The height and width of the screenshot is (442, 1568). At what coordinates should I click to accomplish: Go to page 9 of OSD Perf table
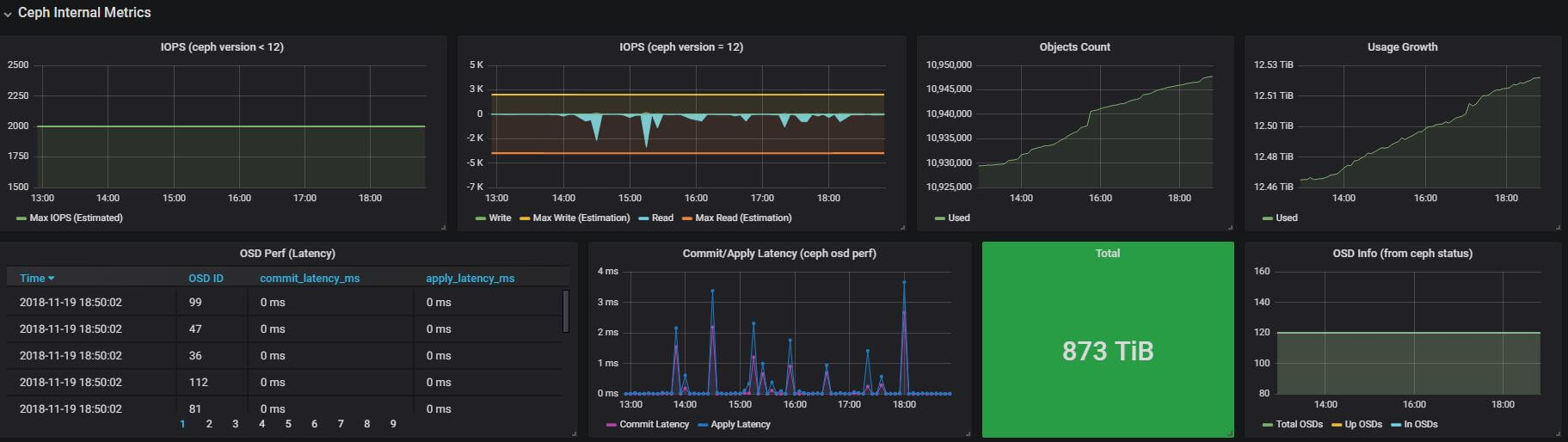click(x=393, y=423)
